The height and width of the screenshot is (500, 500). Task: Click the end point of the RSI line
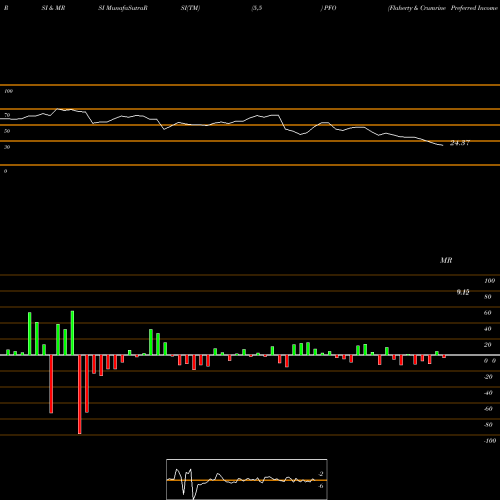pyautogui.click(x=443, y=145)
